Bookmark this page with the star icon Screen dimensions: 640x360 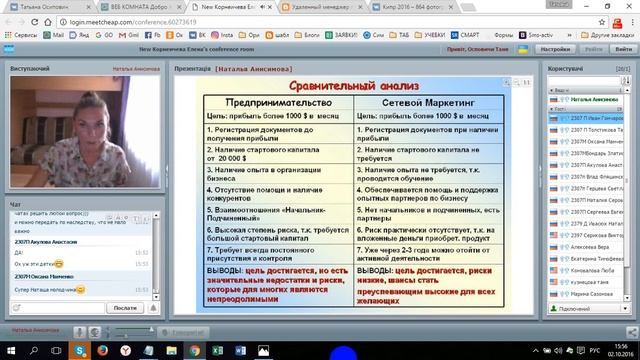pos(602,22)
